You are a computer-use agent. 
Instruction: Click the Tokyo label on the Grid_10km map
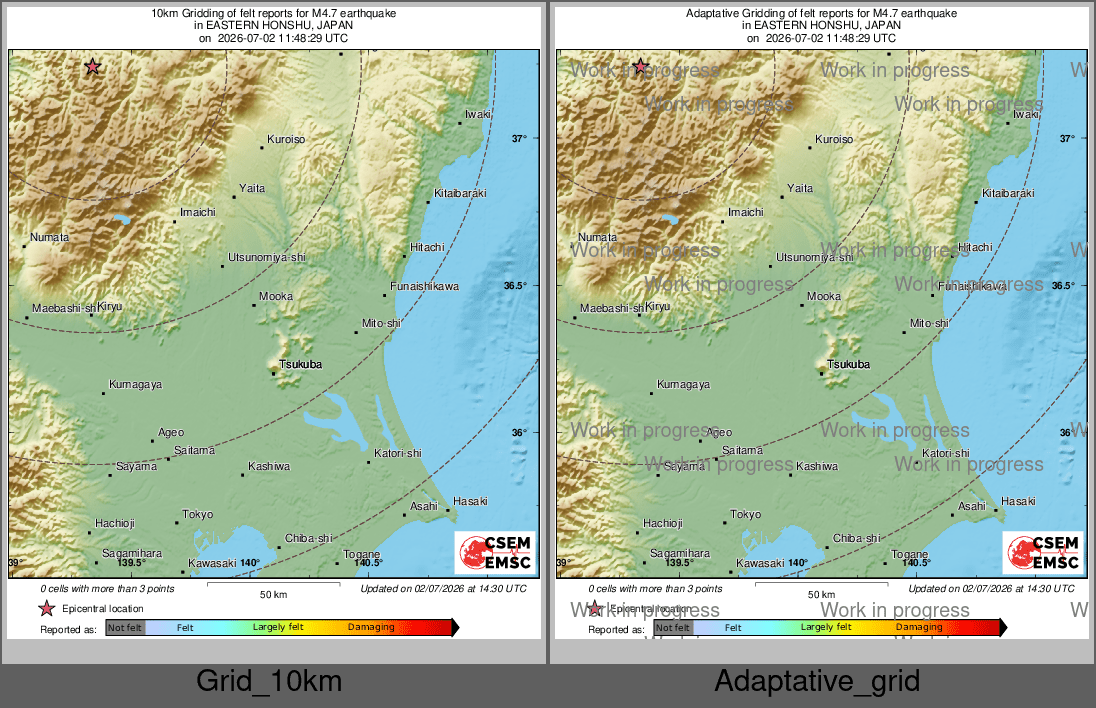(198, 514)
